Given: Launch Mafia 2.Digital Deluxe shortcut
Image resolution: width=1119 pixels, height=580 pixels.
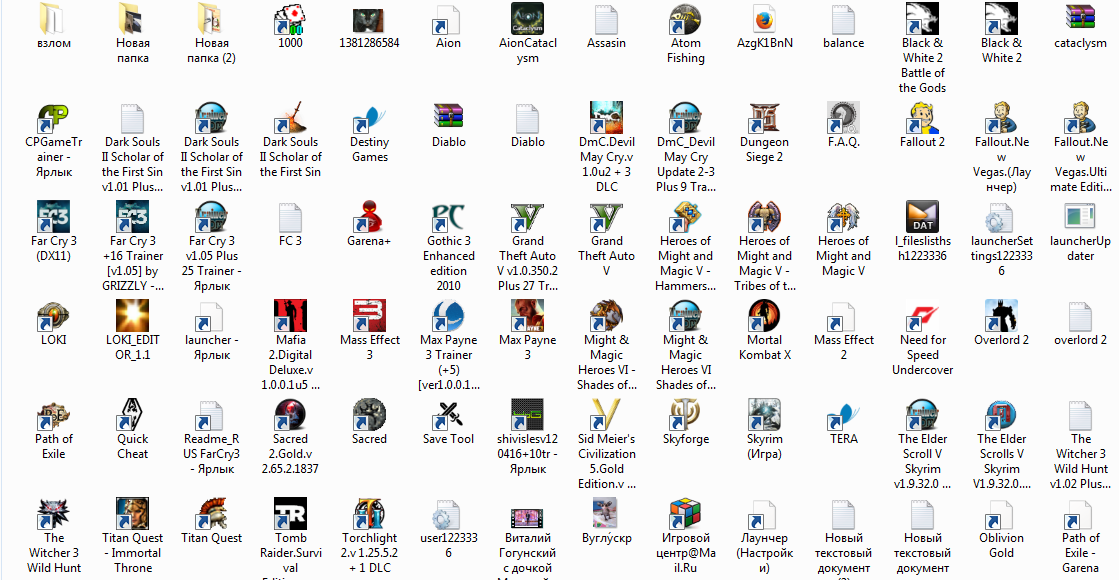Looking at the screenshot, I should tap(290, 316).
